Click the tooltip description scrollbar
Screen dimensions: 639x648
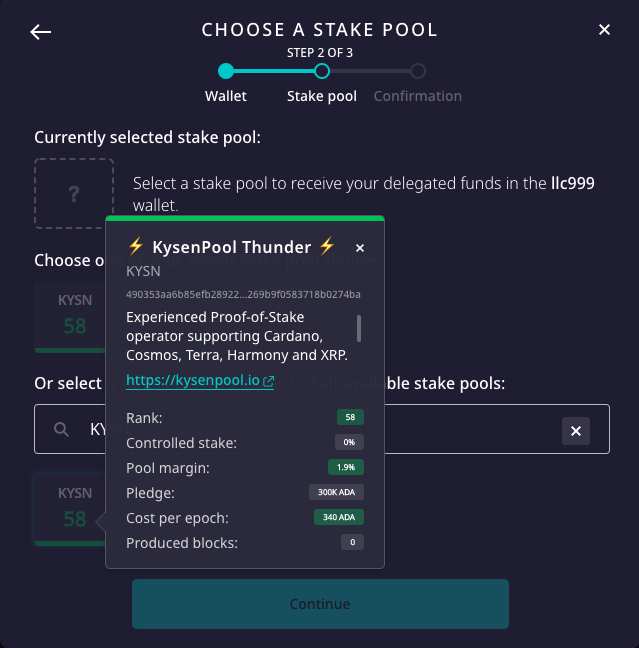pos(359,328)
